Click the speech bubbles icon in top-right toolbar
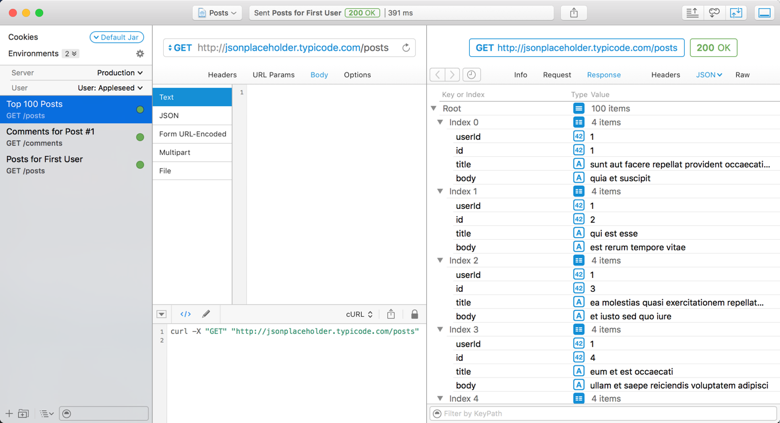Screen dimensions: 780x423 click(x=714, y=13)
